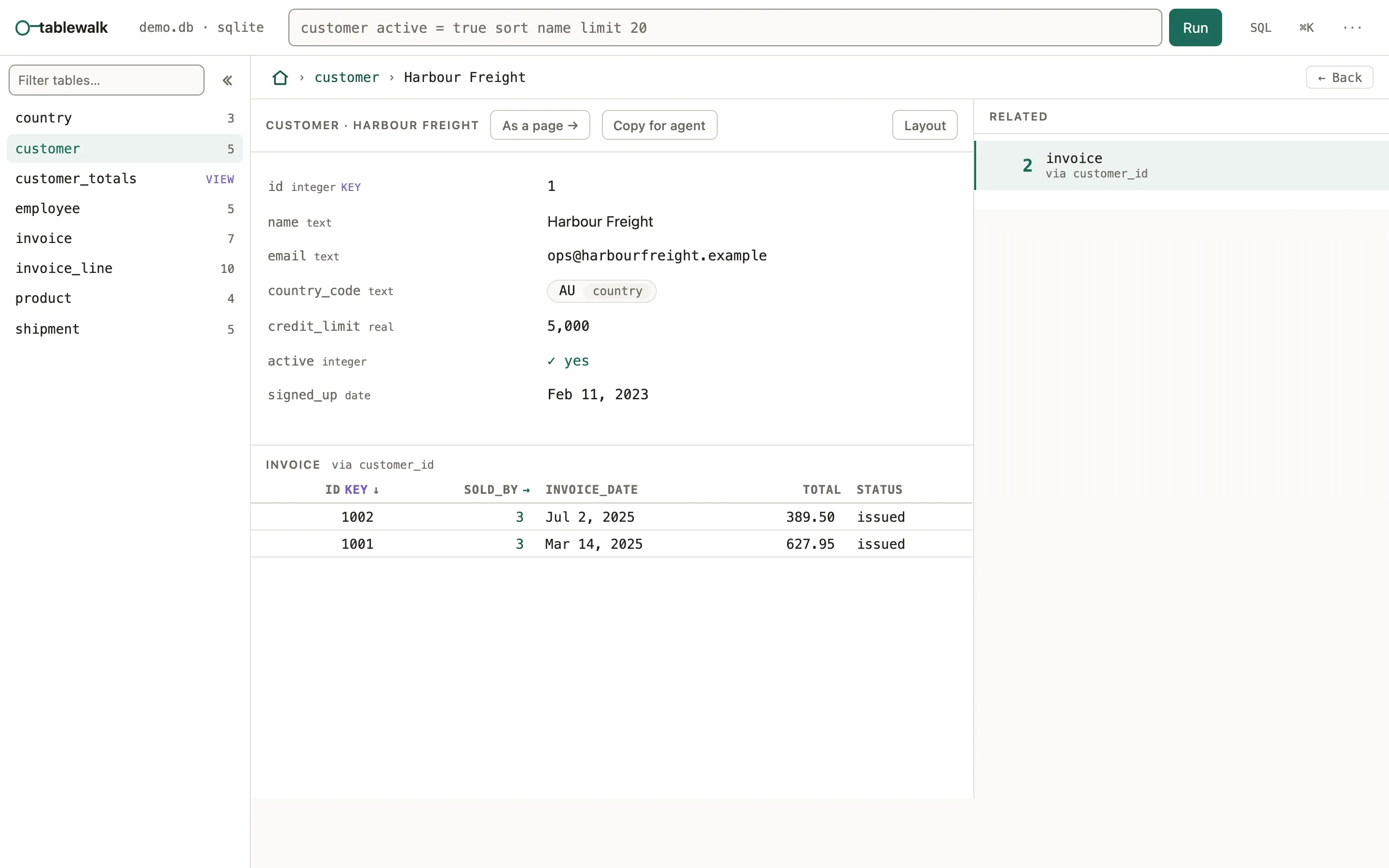
Task: Follow sold_by link 3 in row 1001
Action: point(519,544)
